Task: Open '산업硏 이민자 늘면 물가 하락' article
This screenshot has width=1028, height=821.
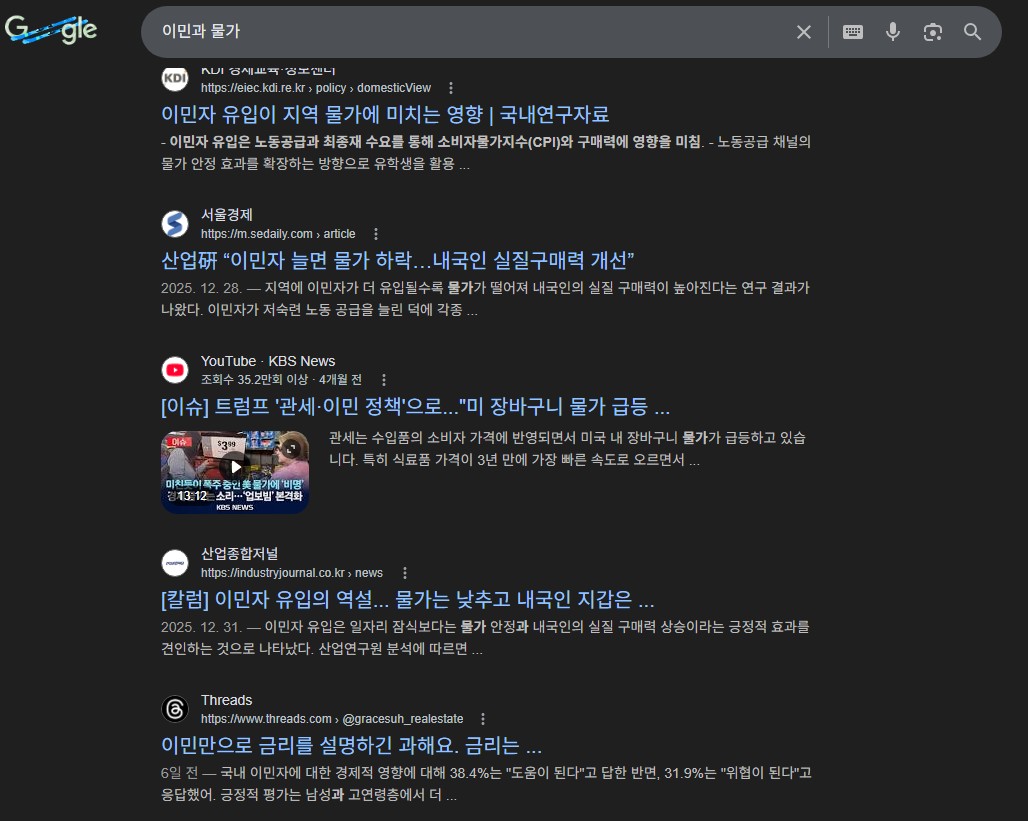Action: [398, 260]
